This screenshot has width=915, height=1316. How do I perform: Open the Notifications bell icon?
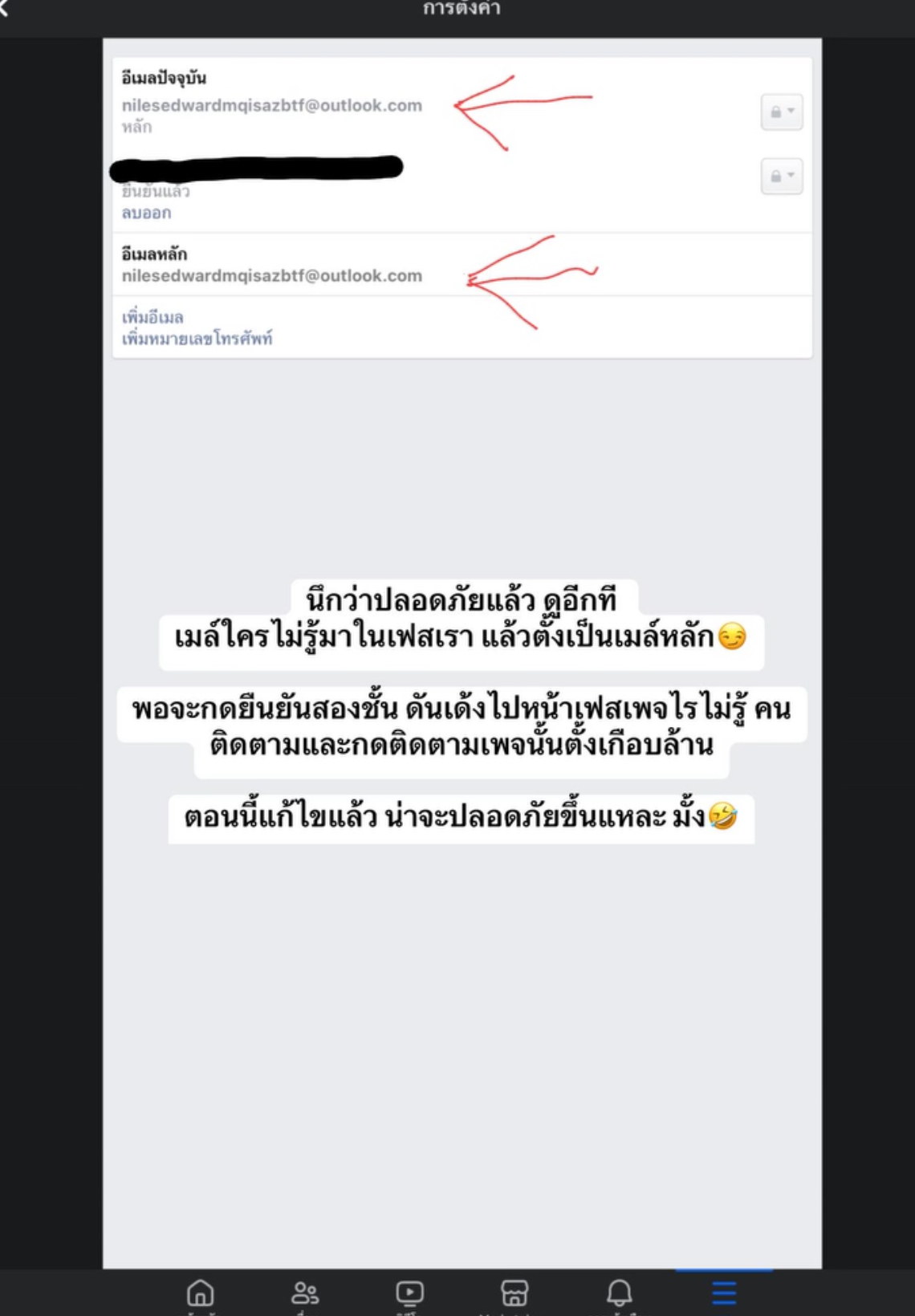[619, 1293]
